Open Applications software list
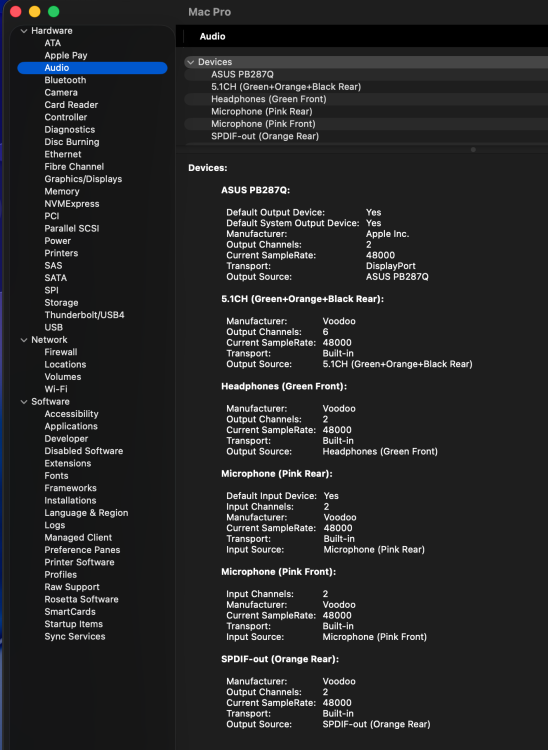This screenshot has height=750, width=548. (71, 427)
